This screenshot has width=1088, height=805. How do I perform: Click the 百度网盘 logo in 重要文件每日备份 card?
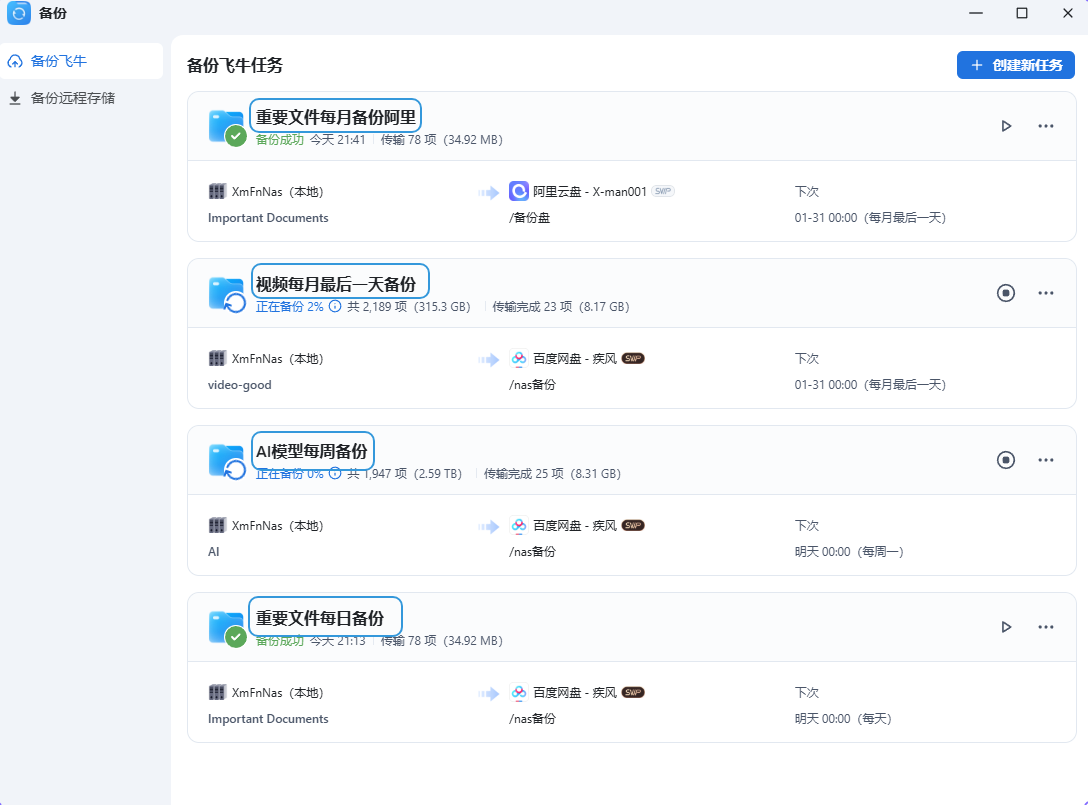point(519,693)
